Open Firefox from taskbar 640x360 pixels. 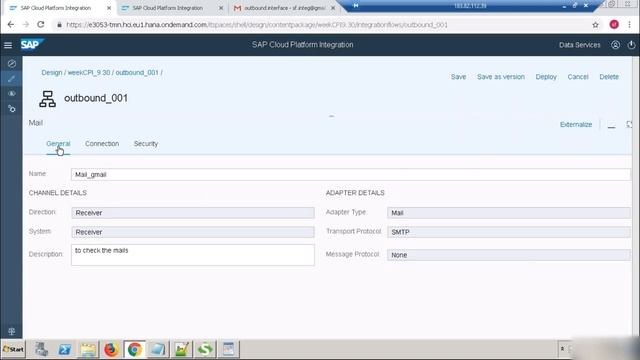pos(111,349)
